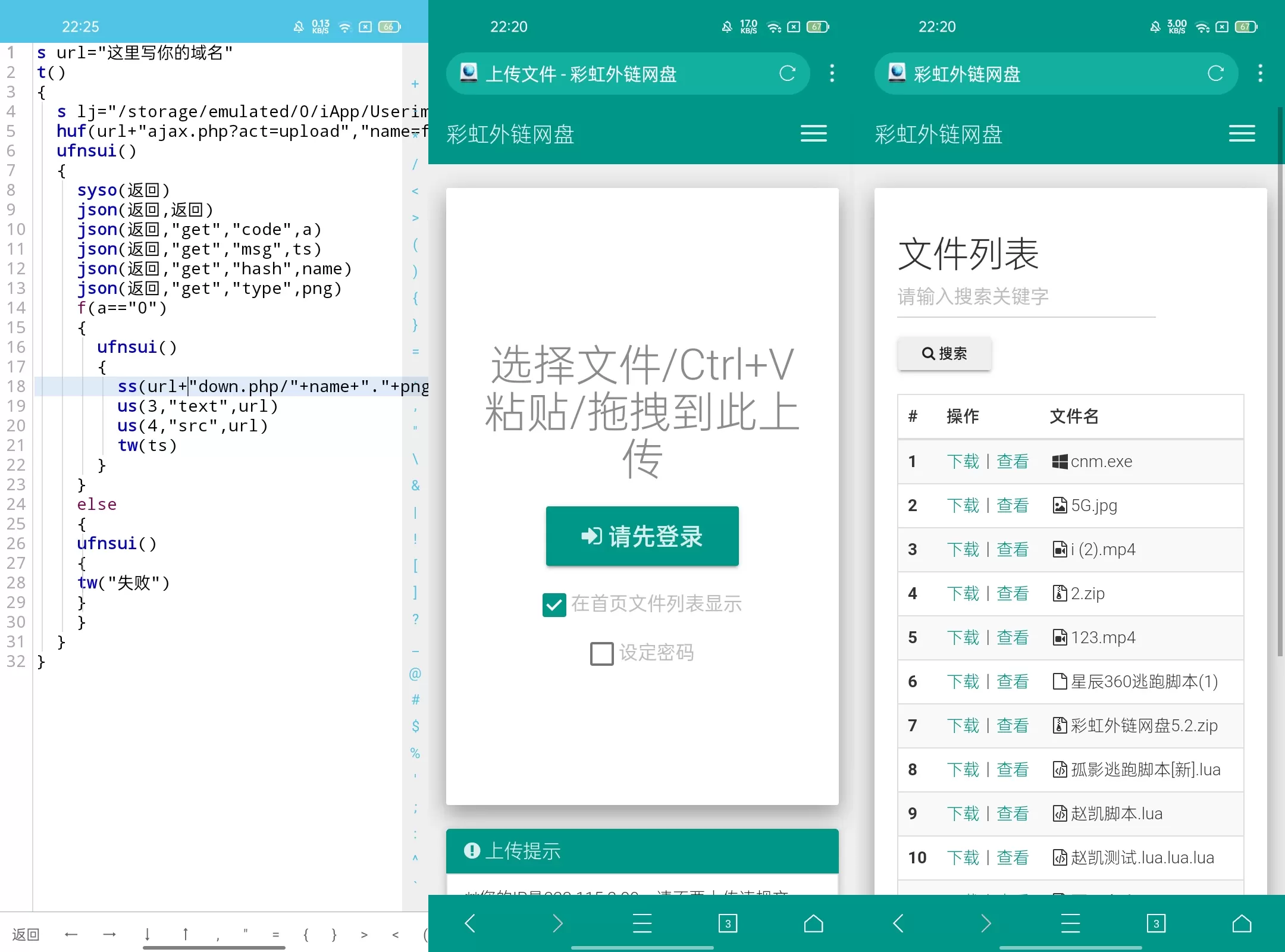The width and height of the screenshot is (1285, 952).
Task: Tap address bar showing 彩虹外链网盘
Action: coord(1056,73)
